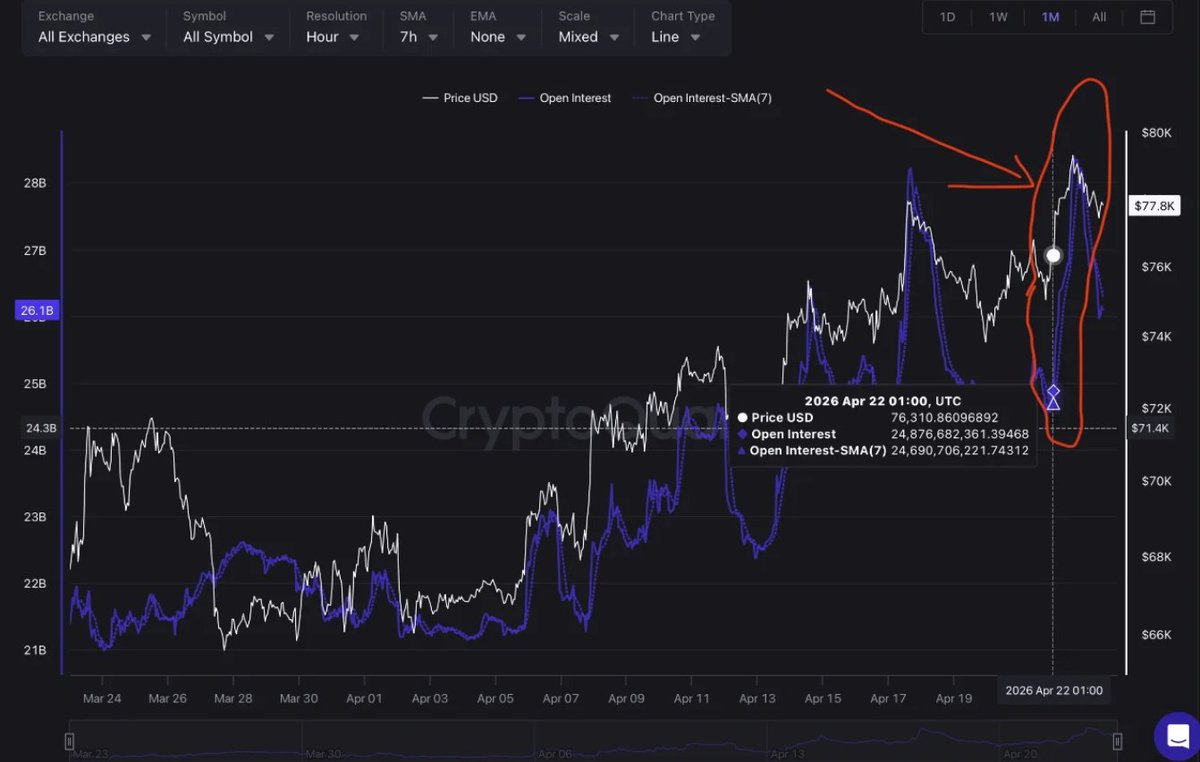Change Chart Type via the Line dropdown
The image size is (1200, 762).
pyautogui.click(x=678, y=36)
